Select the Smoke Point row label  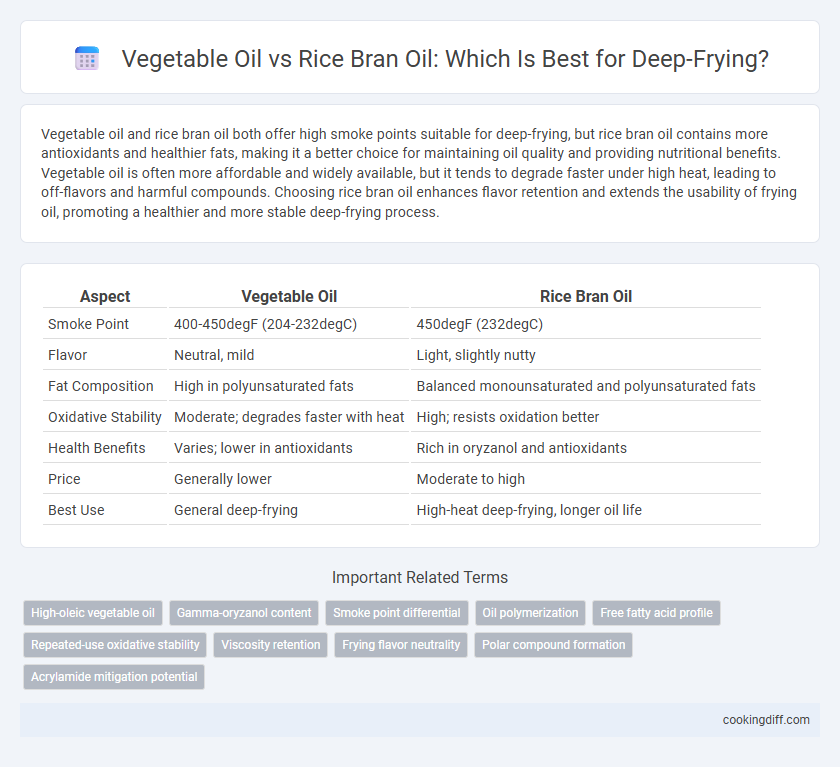point(105,324)
